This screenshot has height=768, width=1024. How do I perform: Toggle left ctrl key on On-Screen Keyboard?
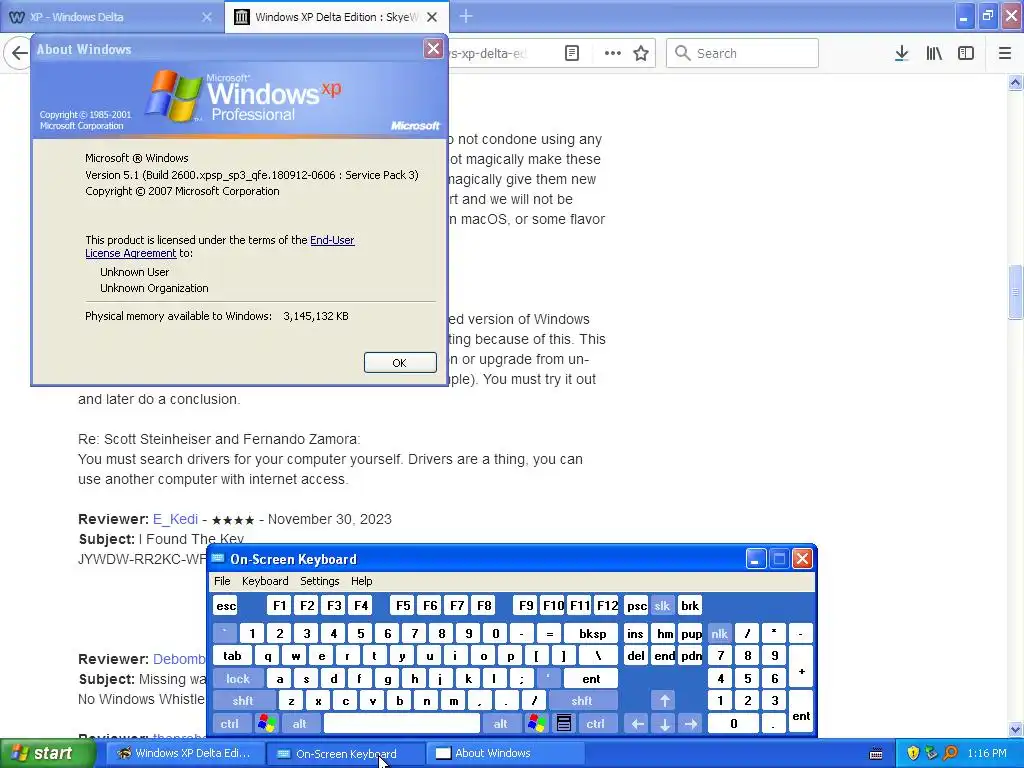pos(230,724)
